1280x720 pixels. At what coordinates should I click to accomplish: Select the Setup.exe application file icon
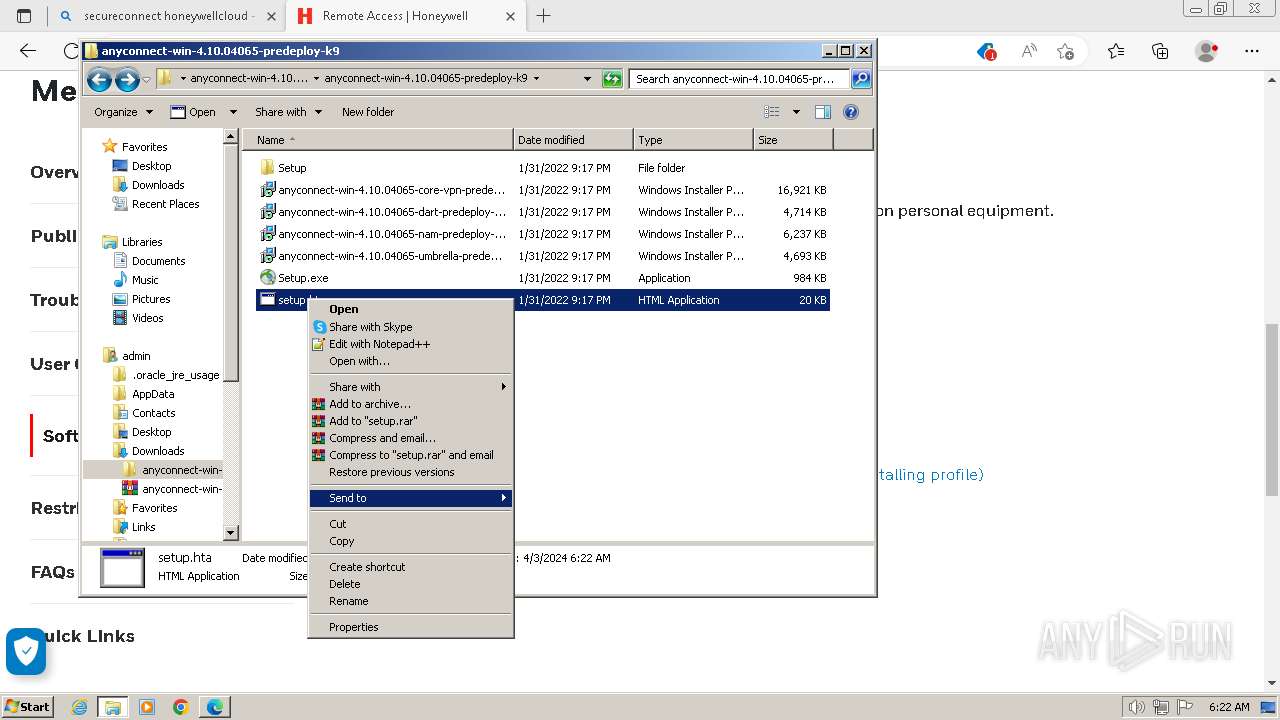[x=267, y=278]
